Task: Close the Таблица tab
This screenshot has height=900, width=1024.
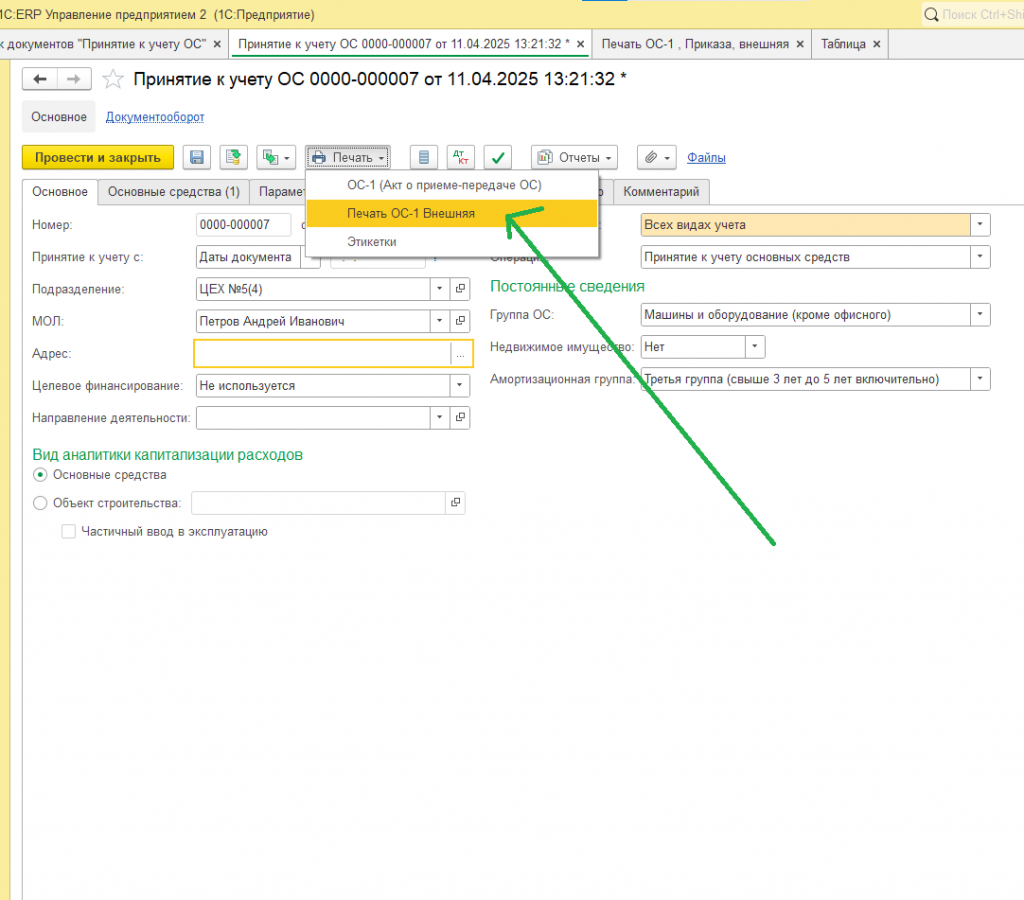Action: (876, 44)
